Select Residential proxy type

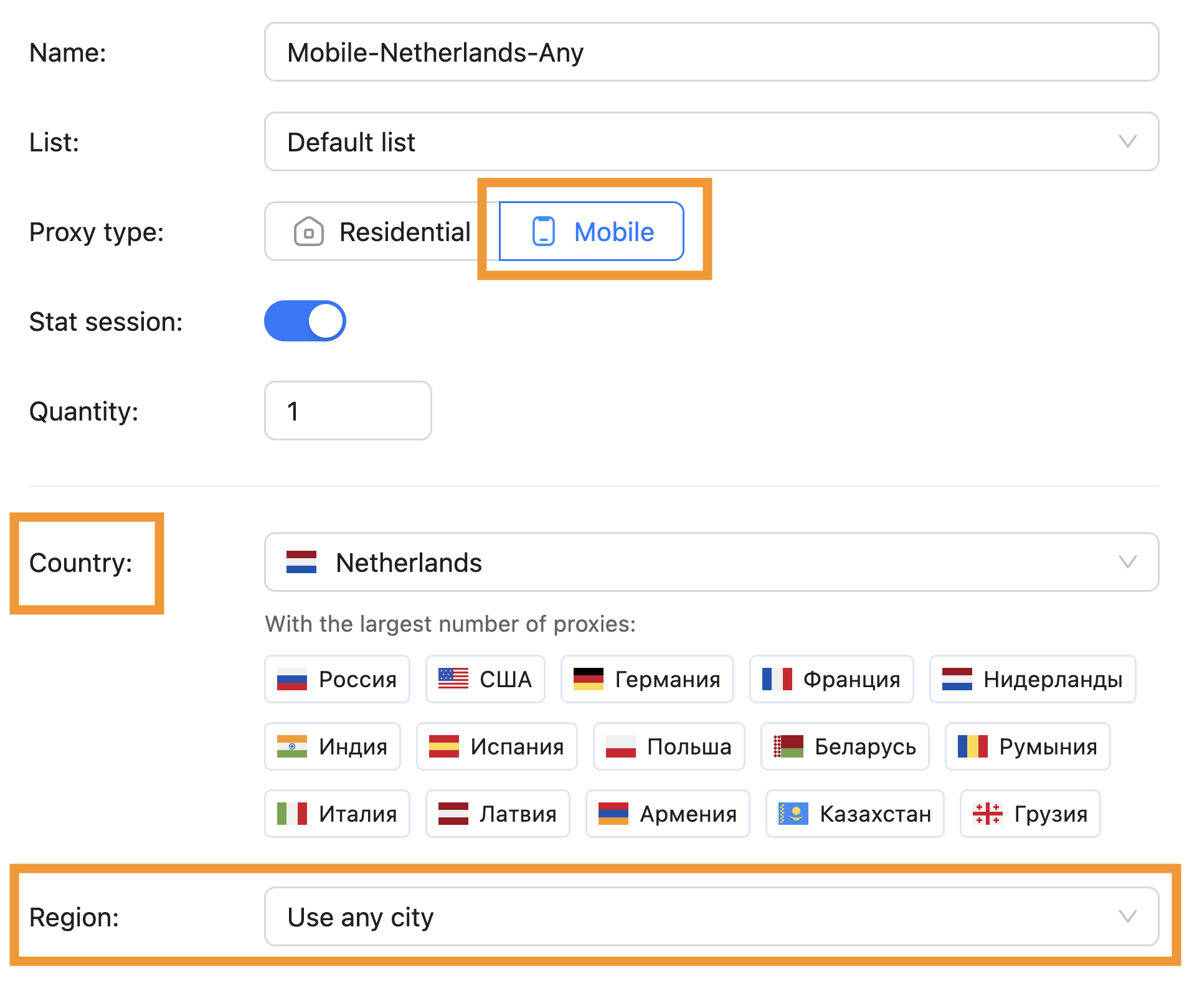(x=381, y=232)
